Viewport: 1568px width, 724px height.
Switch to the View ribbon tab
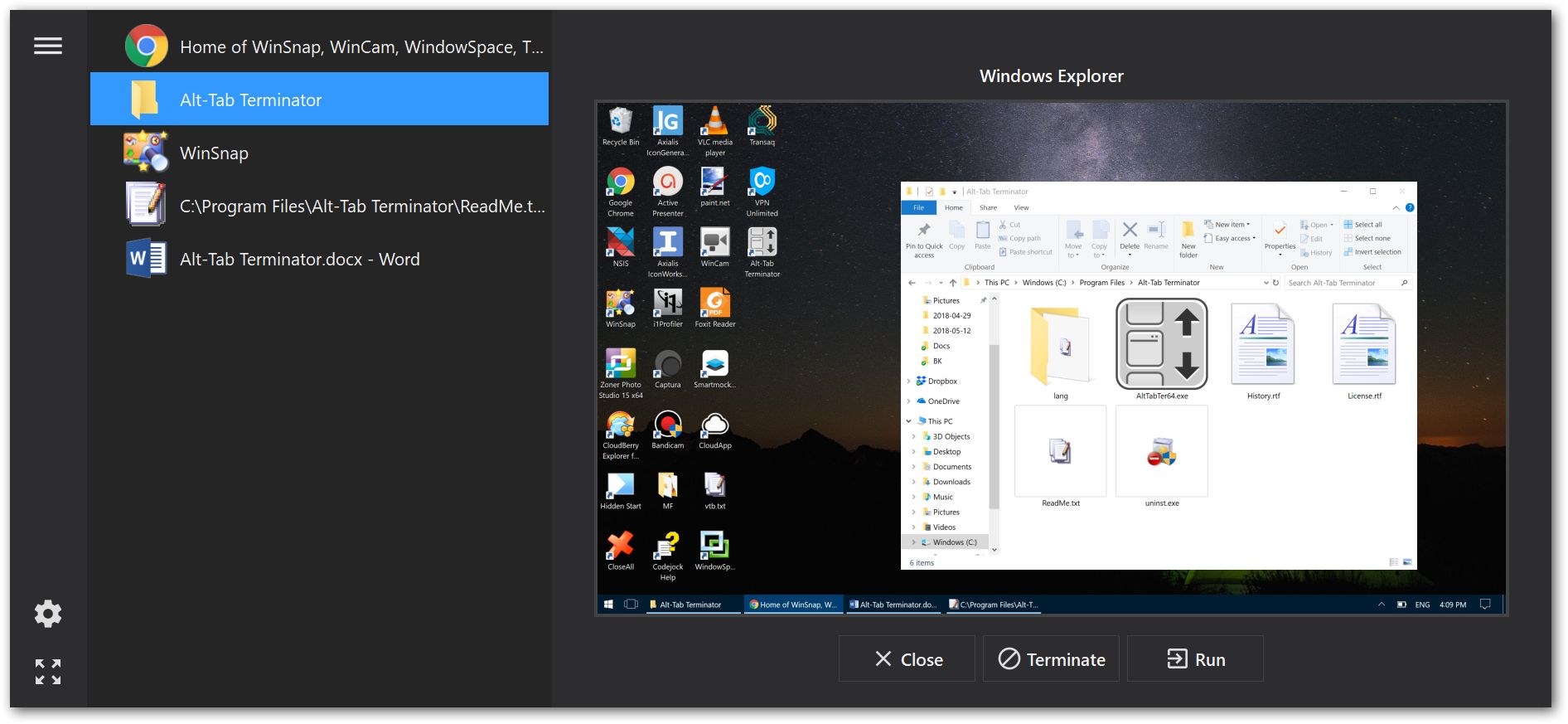coord(1021,208)
